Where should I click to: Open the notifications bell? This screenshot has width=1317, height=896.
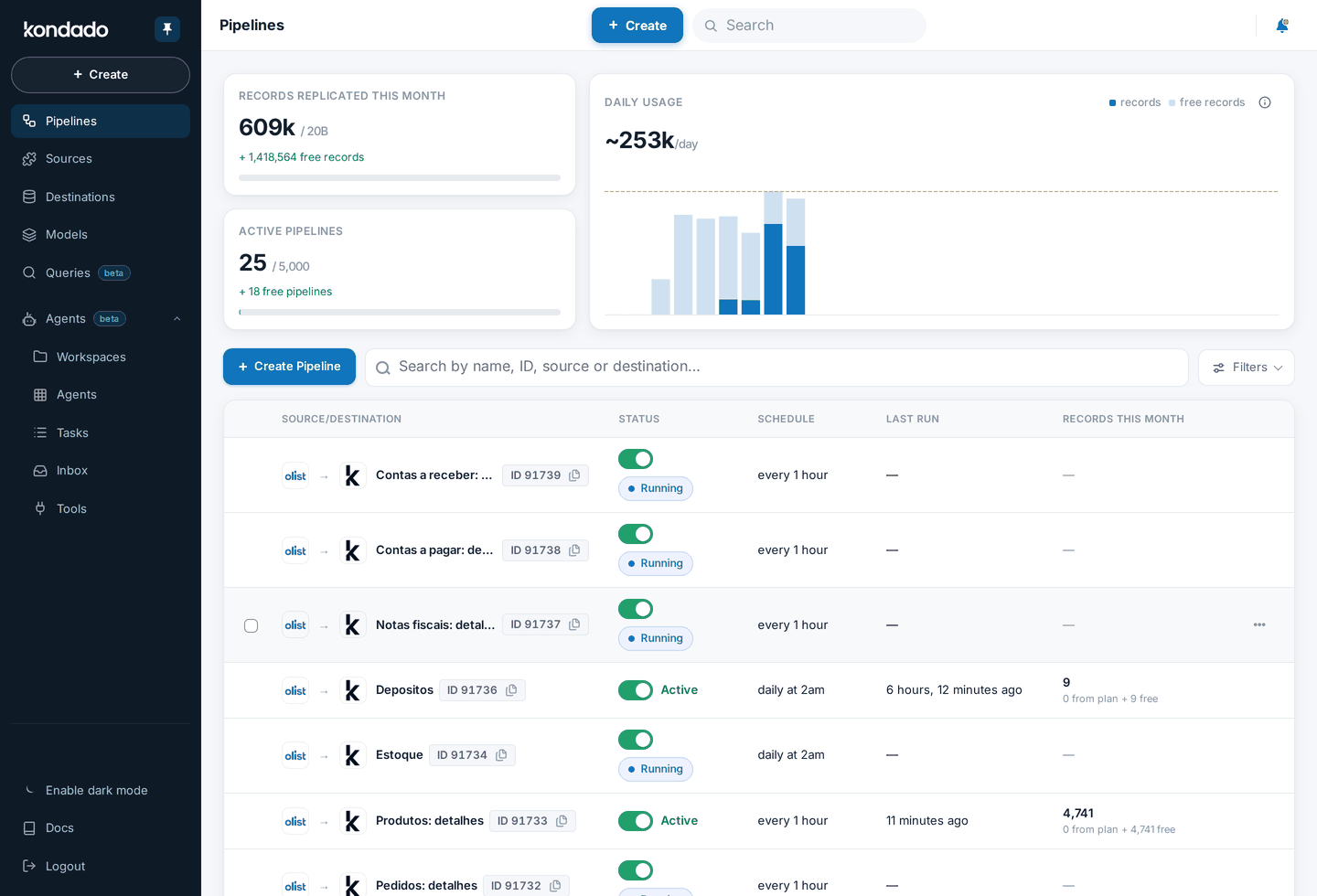pyautogui.click(x=1282, y=26)
